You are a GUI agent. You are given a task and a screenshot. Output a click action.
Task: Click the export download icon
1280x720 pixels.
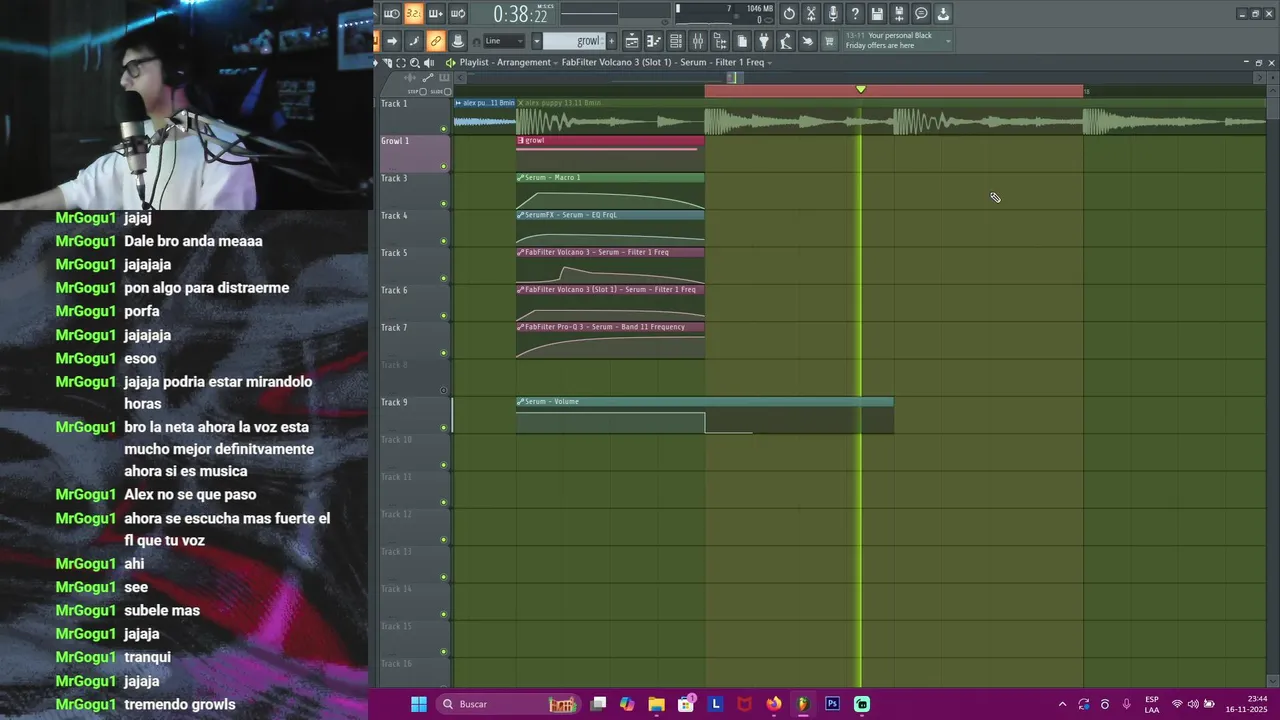943,14
